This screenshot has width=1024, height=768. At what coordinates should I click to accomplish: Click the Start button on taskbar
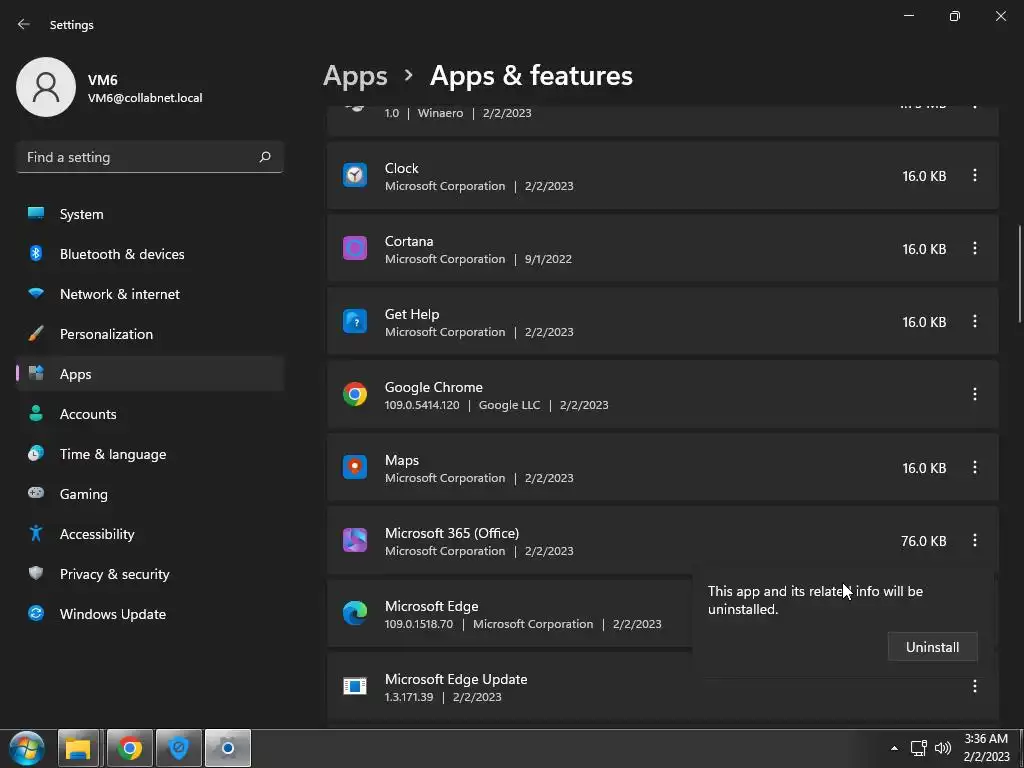pos(27,748)
